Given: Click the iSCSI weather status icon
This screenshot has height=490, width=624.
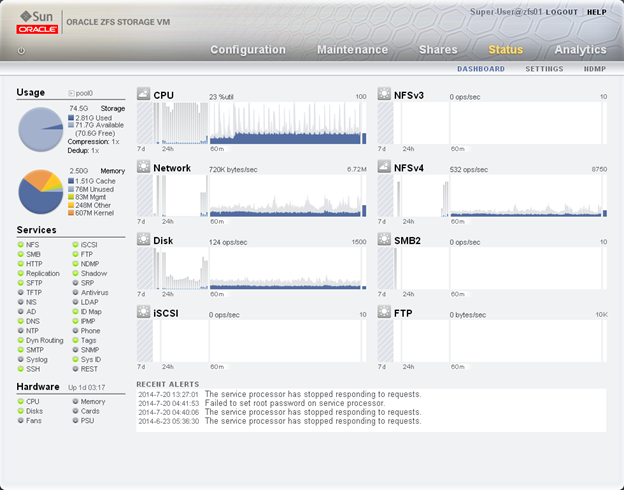Looking at the screenshot, I should coord(143,312).
